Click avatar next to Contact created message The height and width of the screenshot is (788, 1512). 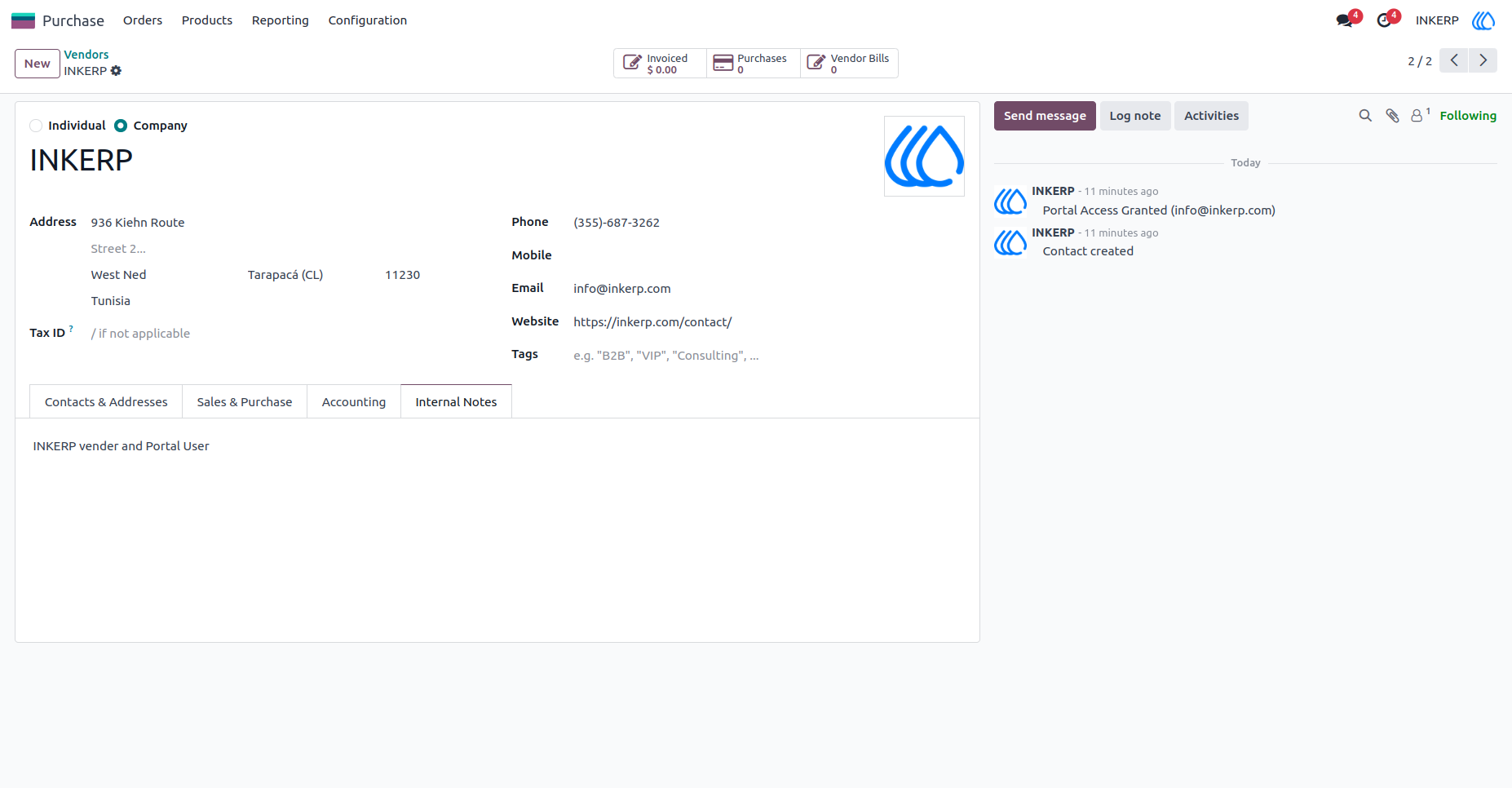tap(1010, 242)
